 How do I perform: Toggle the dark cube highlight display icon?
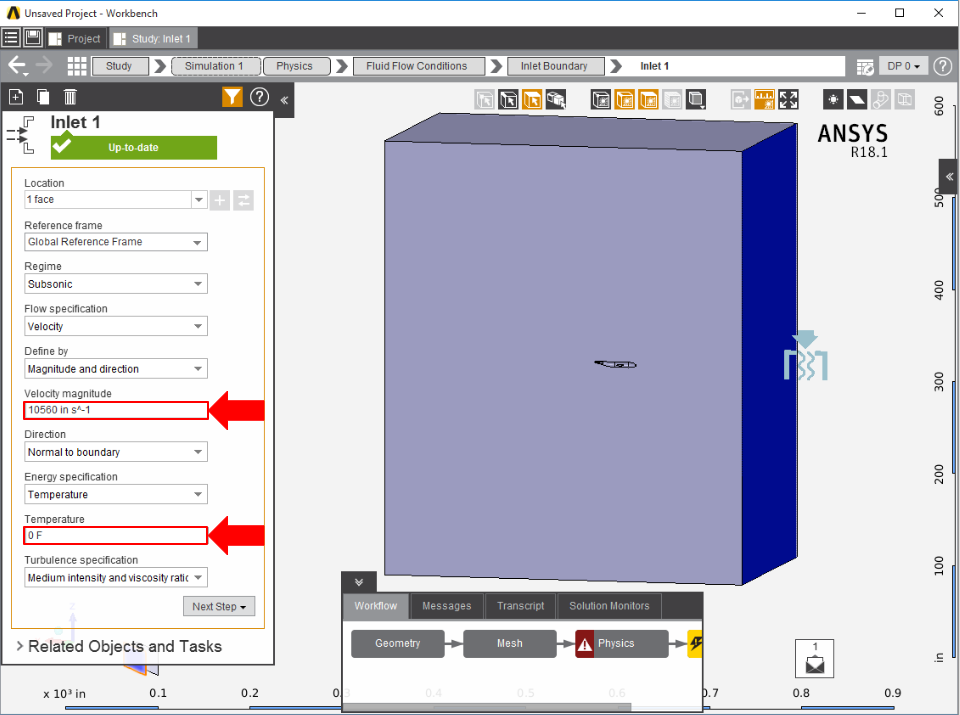[x=601, y=99]
